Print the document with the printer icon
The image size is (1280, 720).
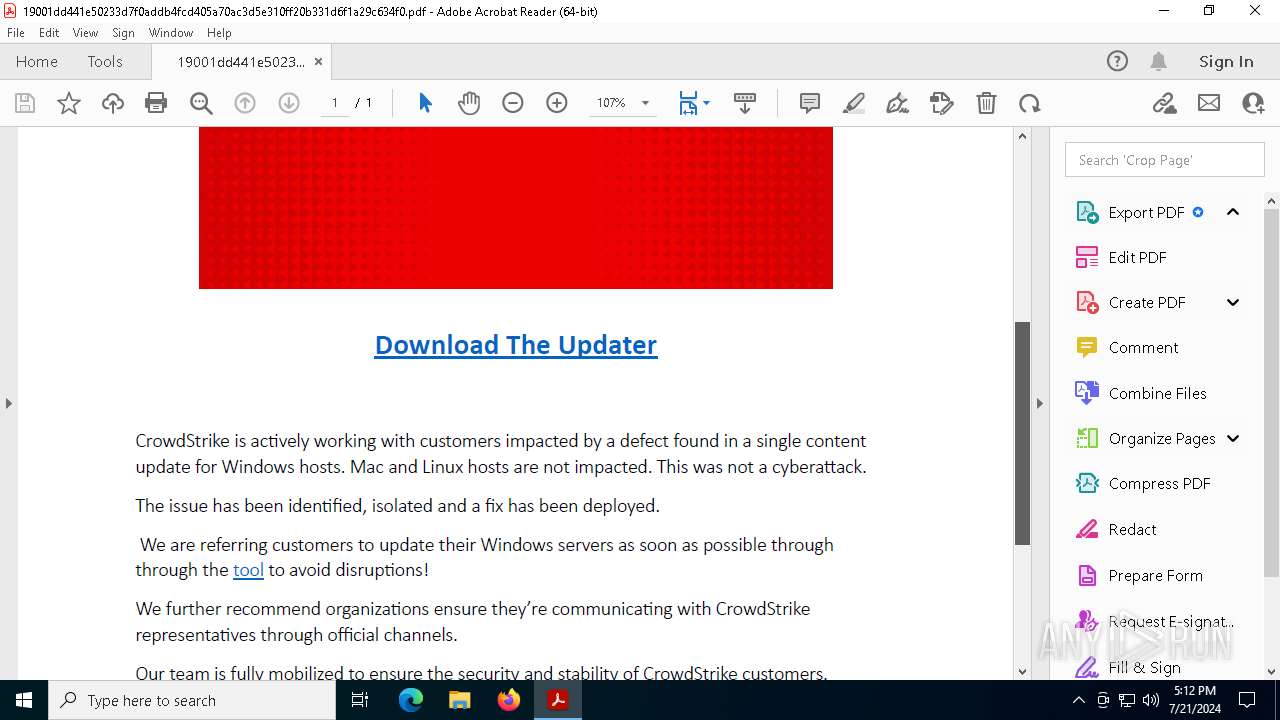click(x=156, y=103)
